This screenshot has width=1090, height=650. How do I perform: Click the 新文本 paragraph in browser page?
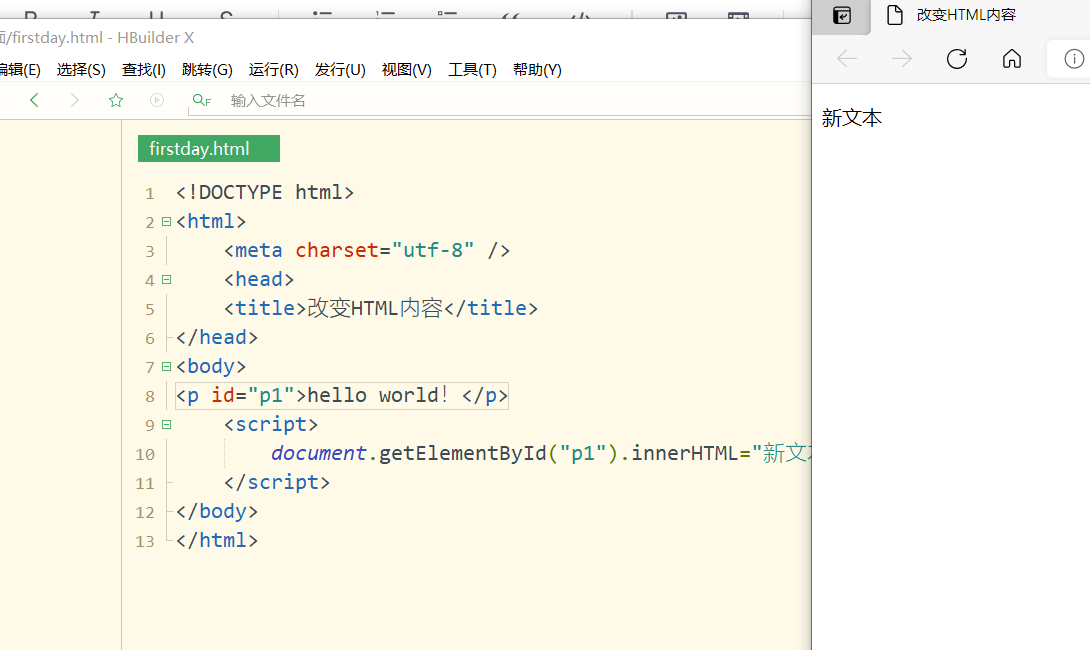(x=852, y=118)
